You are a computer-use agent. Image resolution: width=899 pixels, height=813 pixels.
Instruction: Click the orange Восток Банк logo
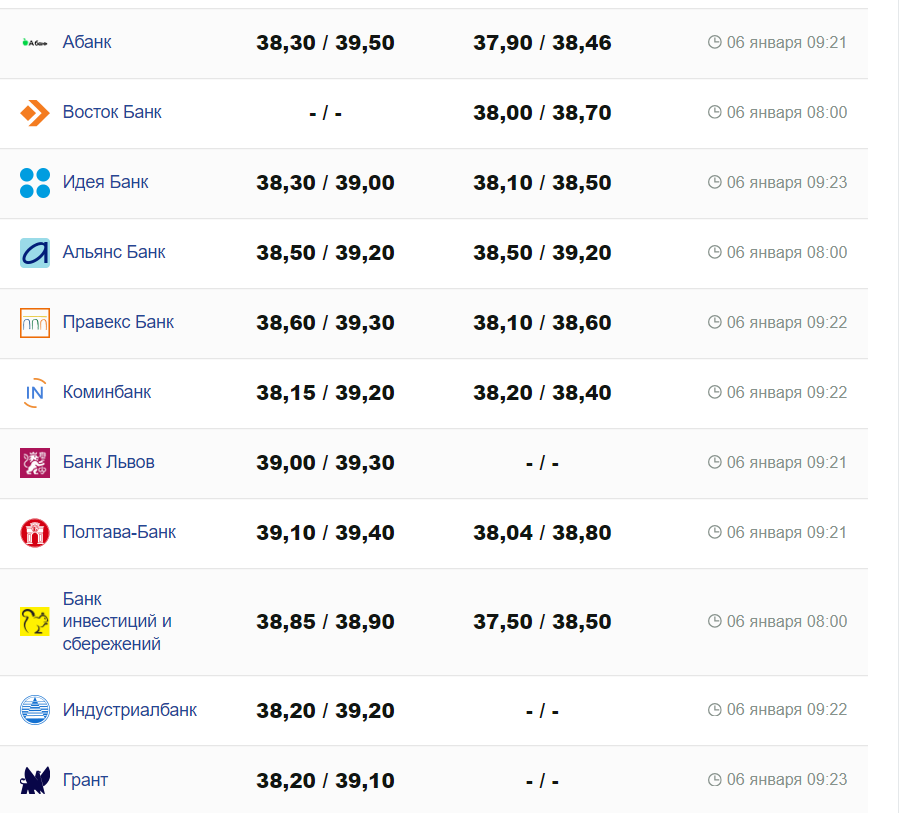coord(35,112)
